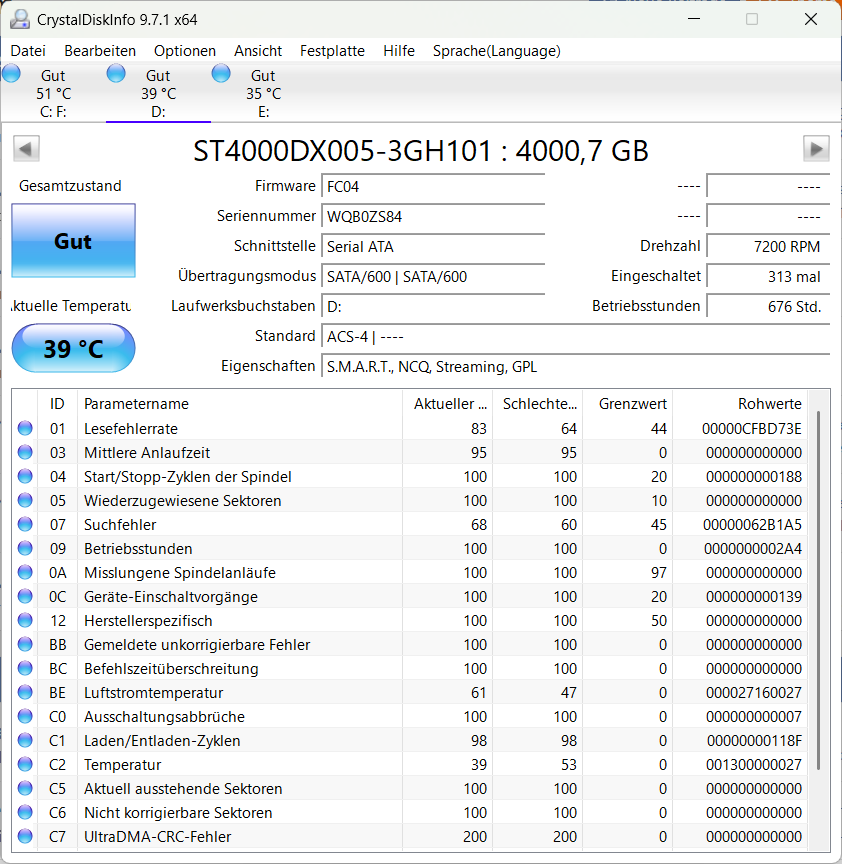Click status orb of UltraDMA-CRC-Fehler row
This screenshot has height=864, width=842.
coord(25,836)
